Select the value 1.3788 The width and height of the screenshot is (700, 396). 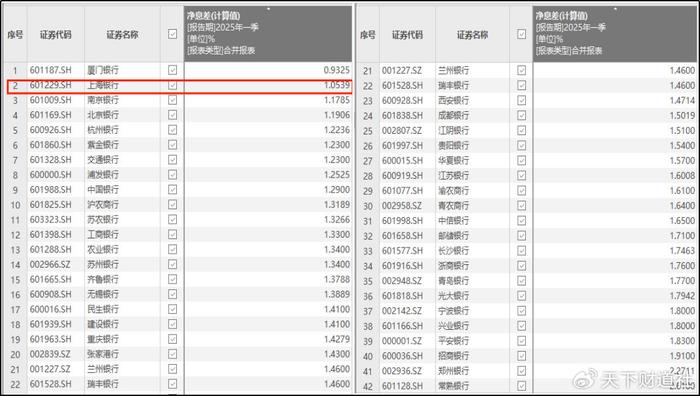pyautogui.click(x=337, y=279)
